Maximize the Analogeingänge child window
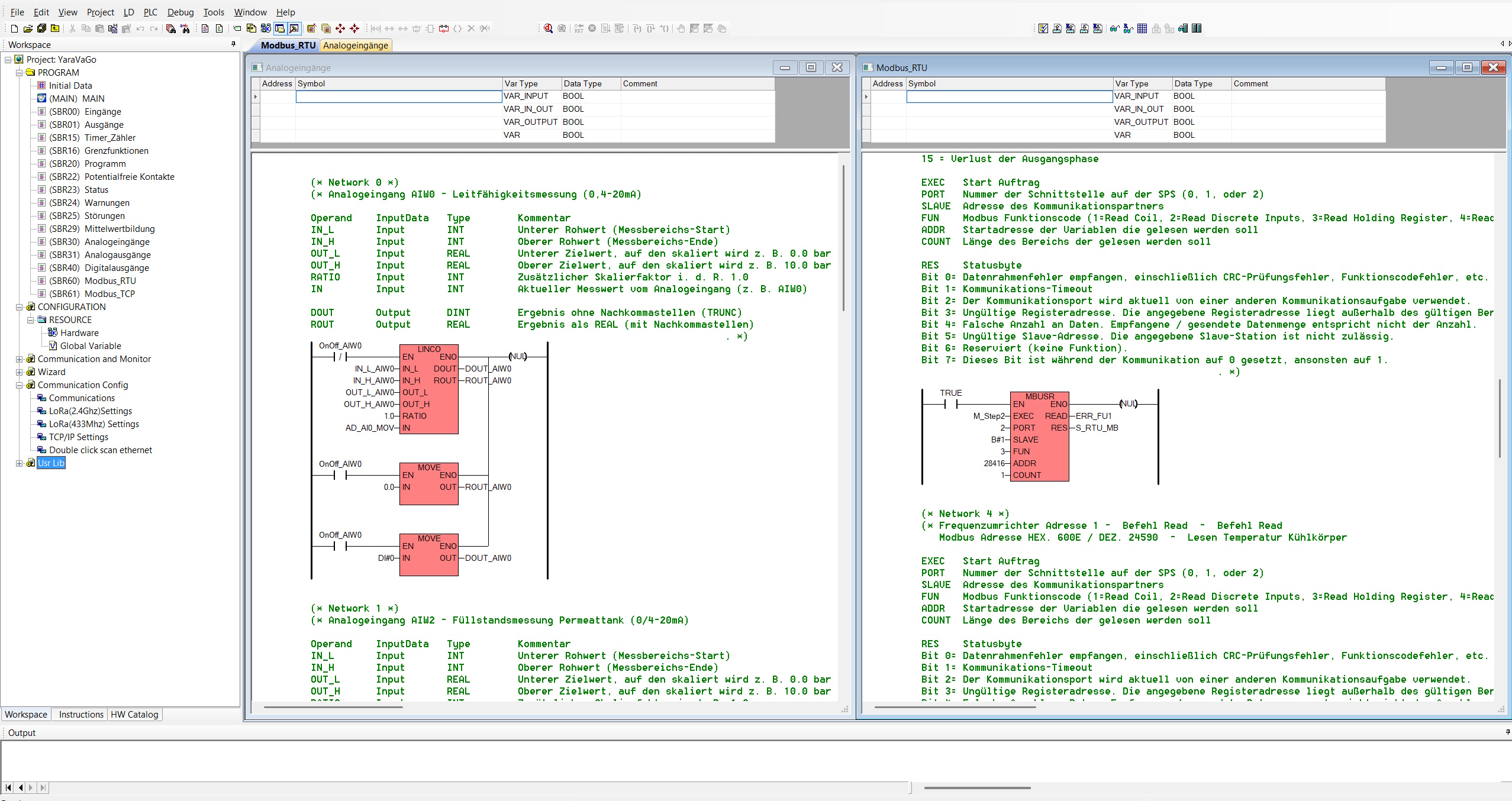1512x801 pixels. 811,67
